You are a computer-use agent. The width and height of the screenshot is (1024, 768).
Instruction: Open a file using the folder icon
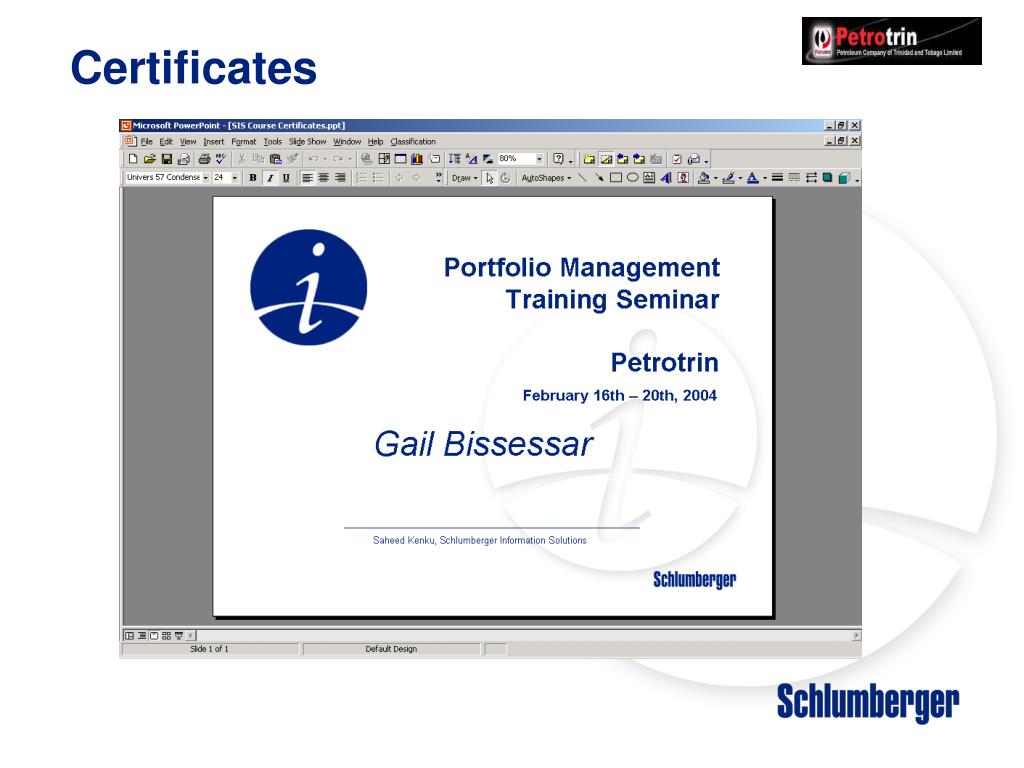click(x=150, y=159)
